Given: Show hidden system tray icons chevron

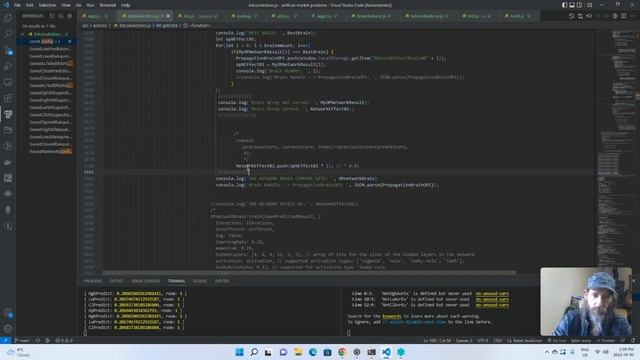Looking at the screenshot, I should tap(547, 352).
